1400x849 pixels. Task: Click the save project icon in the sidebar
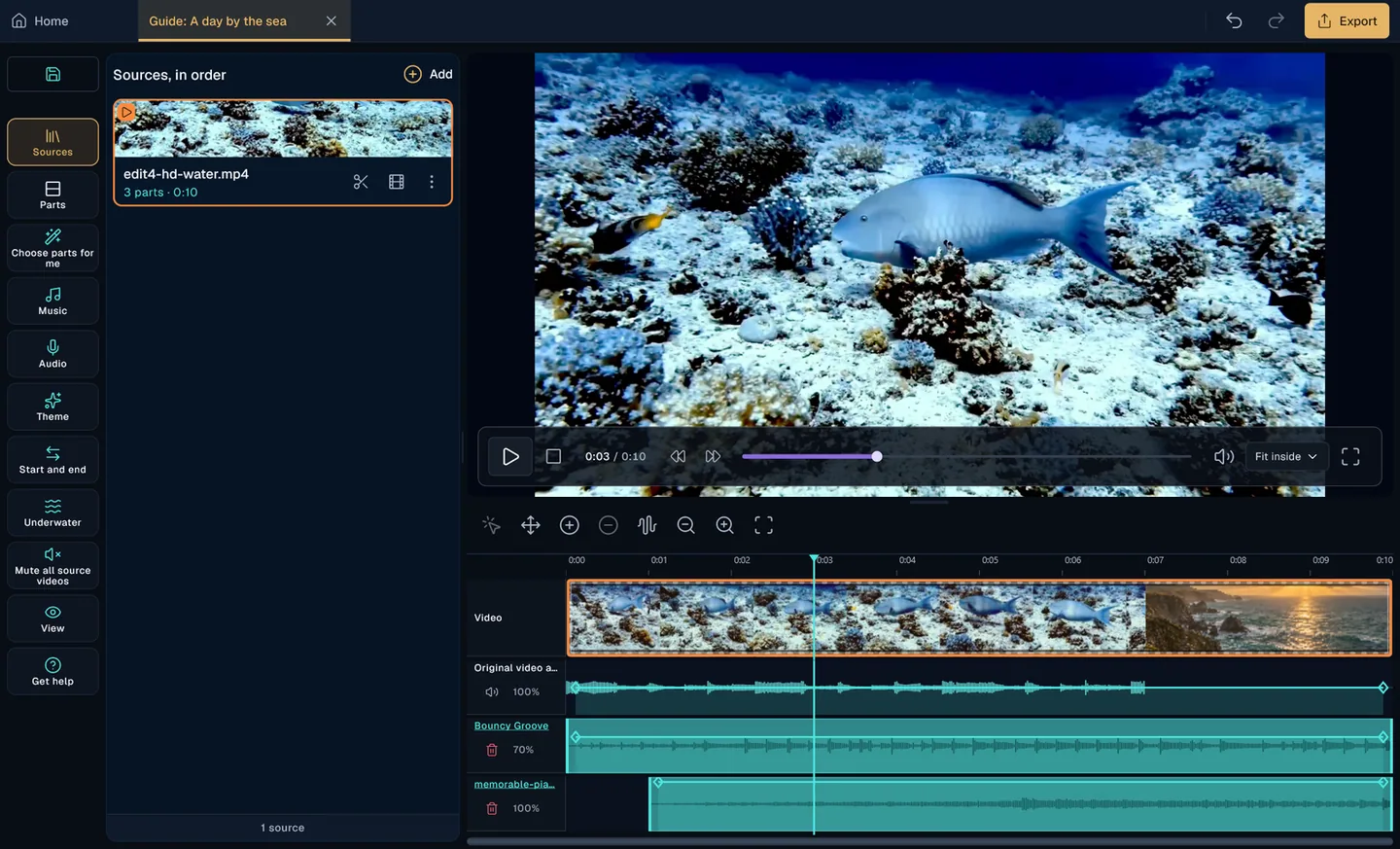52,74
